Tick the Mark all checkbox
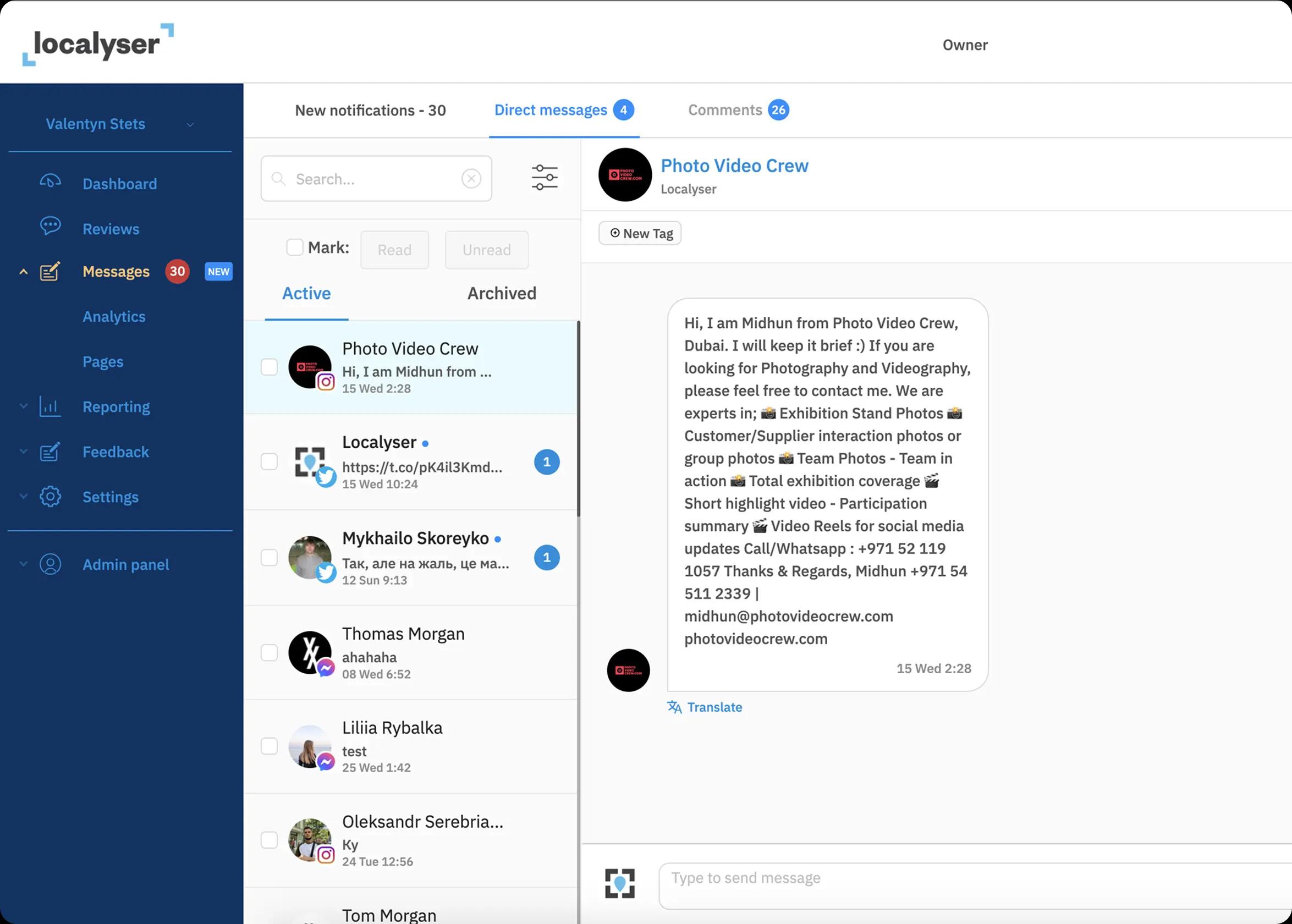 pyautogui.click(x=295, y=248)
